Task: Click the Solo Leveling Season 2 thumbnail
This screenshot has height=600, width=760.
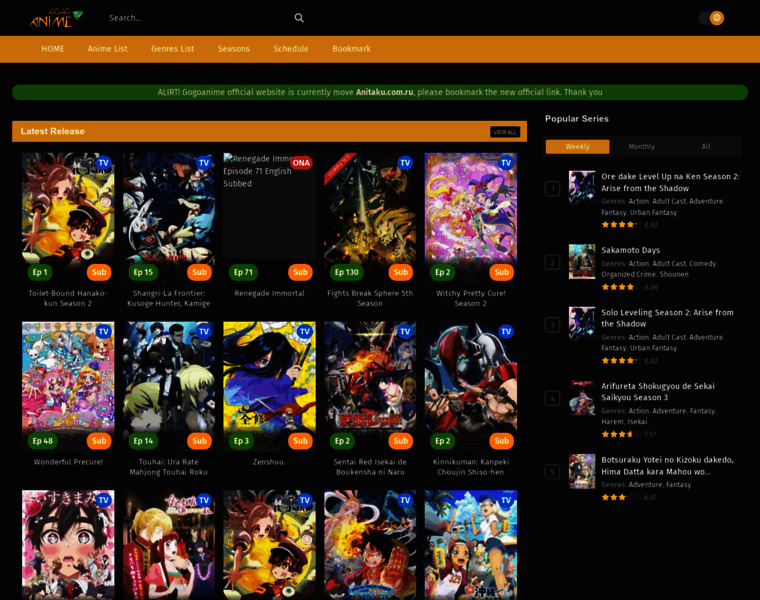Action: click(x=582, y=324)
